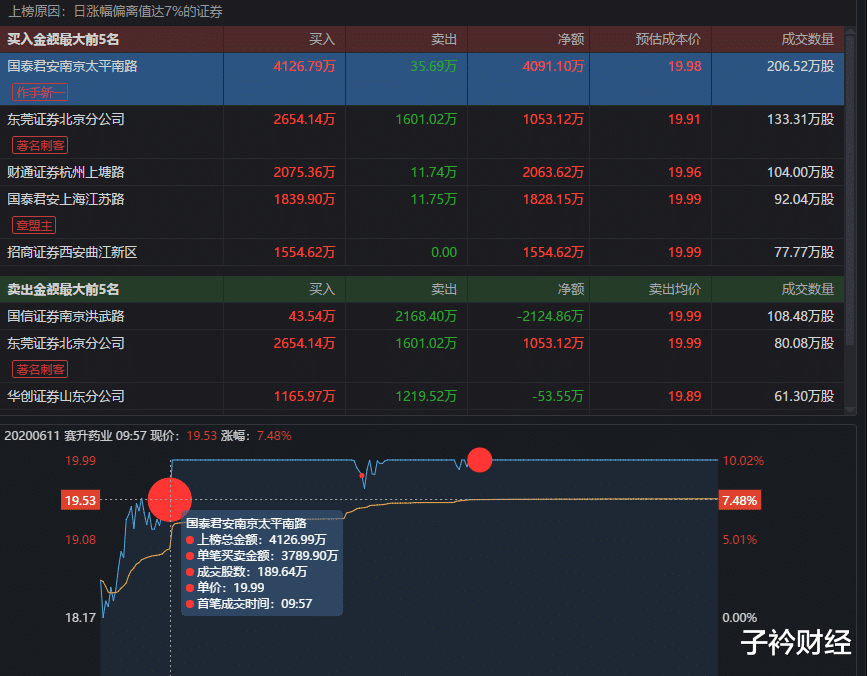Click the 章盟主 tag under 国泰君安上海江苏路

coord(34,225)
